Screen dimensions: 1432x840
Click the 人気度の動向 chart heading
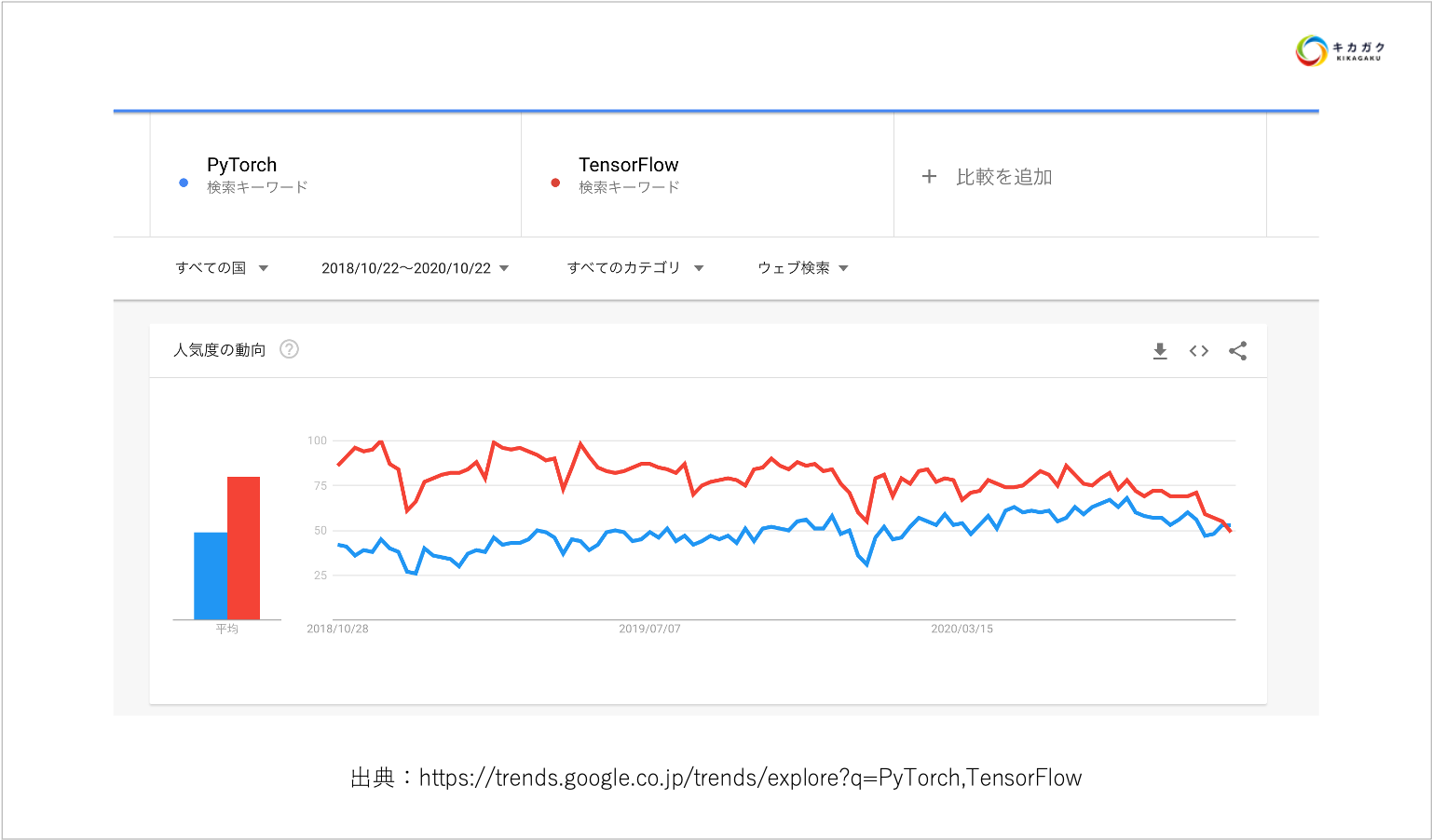click(220, 350)
